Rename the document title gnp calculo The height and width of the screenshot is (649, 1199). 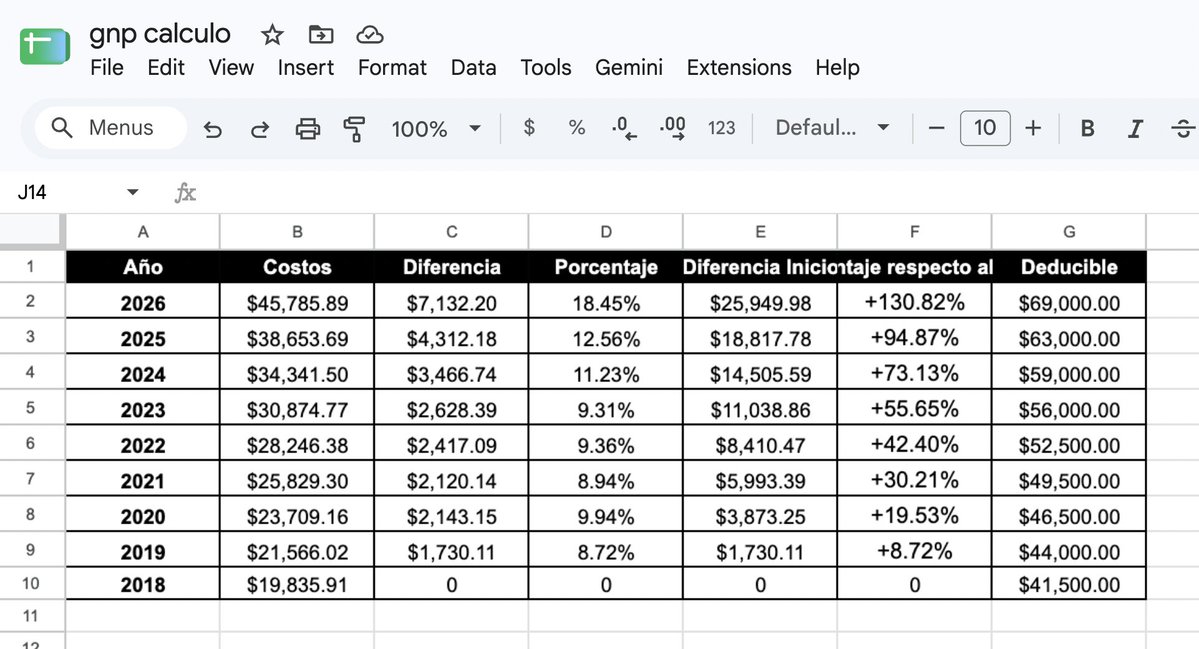160,34
